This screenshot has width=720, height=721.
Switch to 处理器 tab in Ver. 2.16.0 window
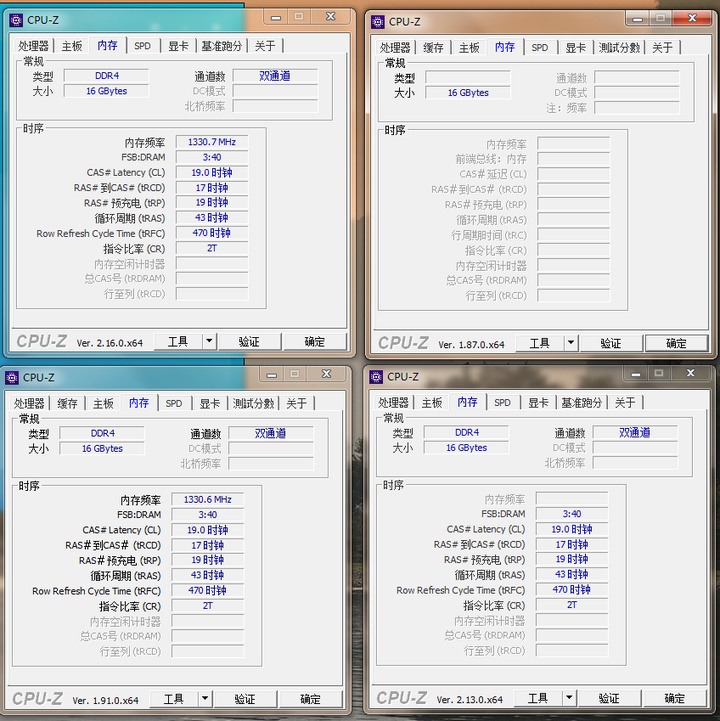[33, 46]
